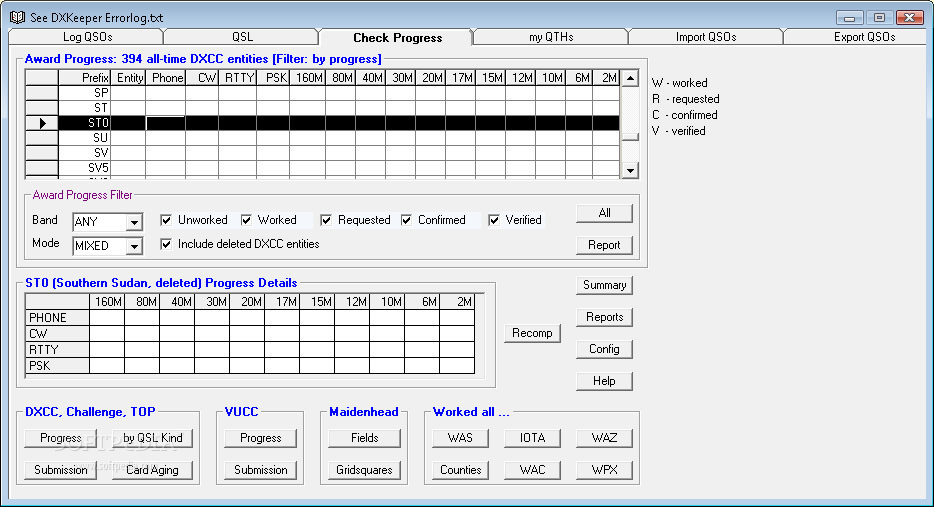Open Maidenhead Gridsquares report
The height and width of the screenshot is (507, 934).
(x=364, y=470)
